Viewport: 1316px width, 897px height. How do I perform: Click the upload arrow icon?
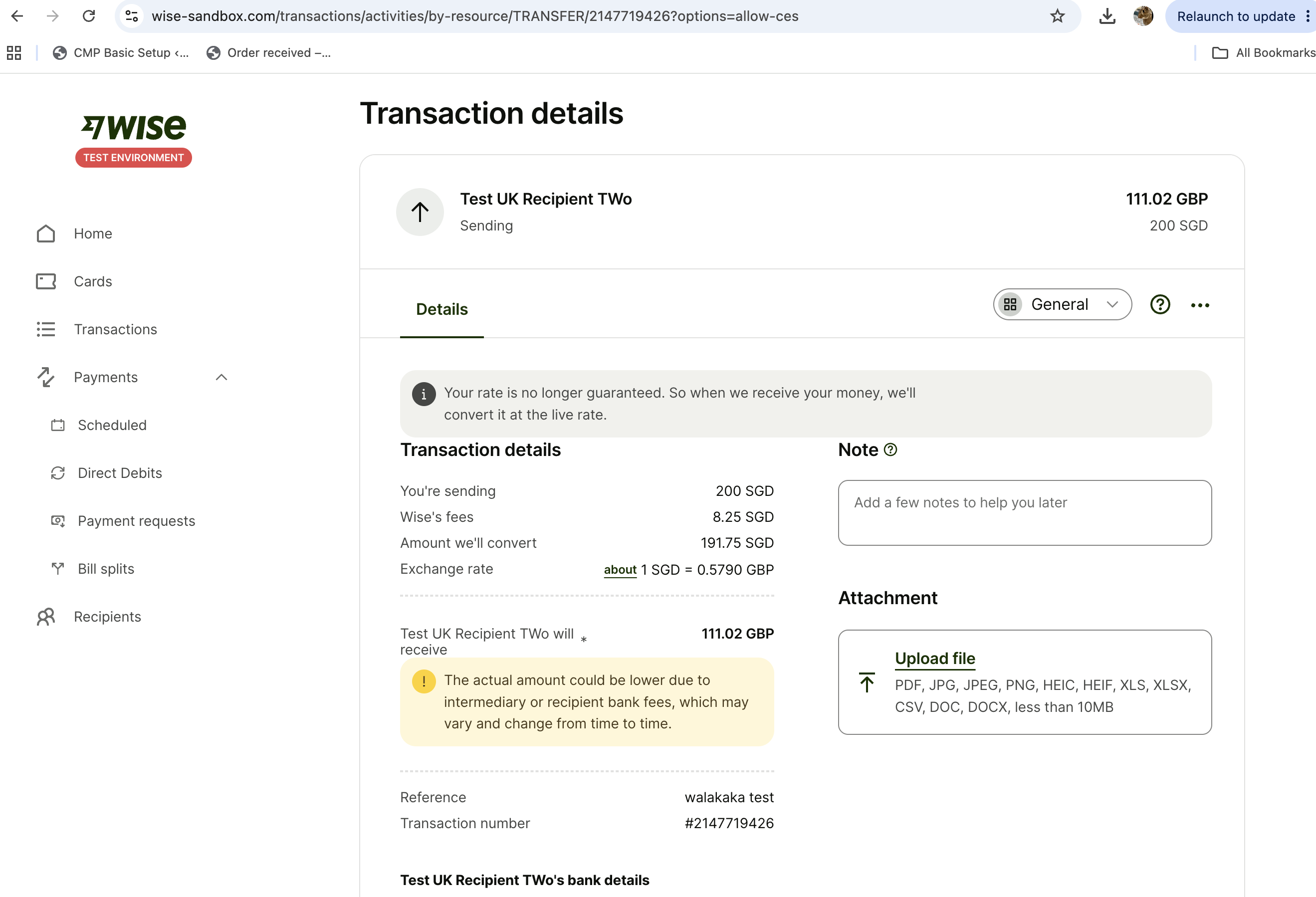(x=867, y=682)
